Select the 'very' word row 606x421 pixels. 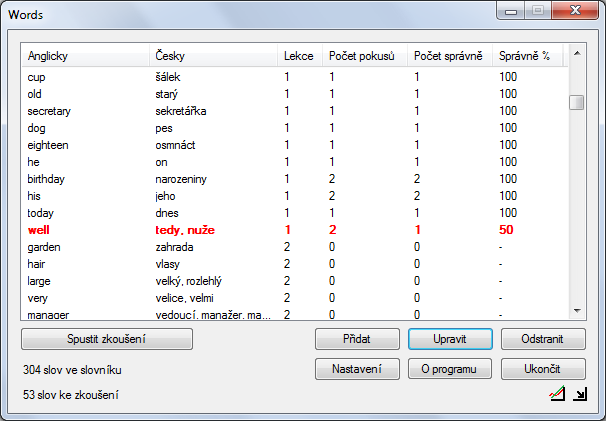pos(294,298)
